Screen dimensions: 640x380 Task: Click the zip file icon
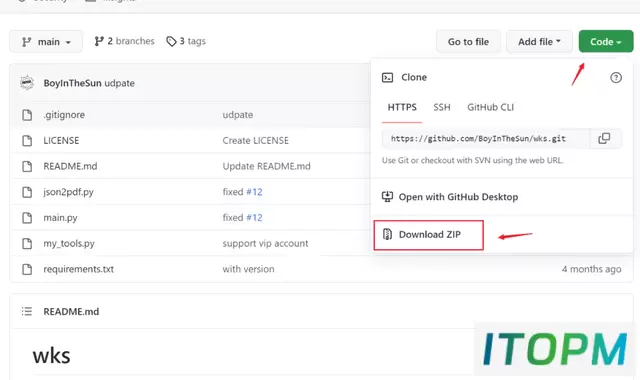(387, 234)
